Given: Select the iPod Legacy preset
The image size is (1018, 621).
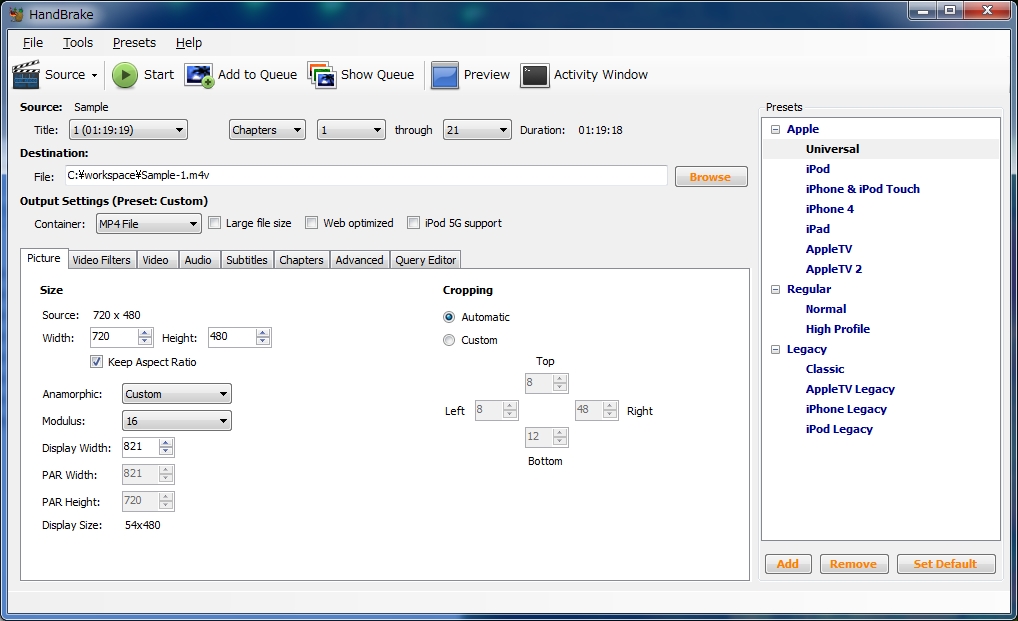Looking at the screenshot, I should 839,430.
